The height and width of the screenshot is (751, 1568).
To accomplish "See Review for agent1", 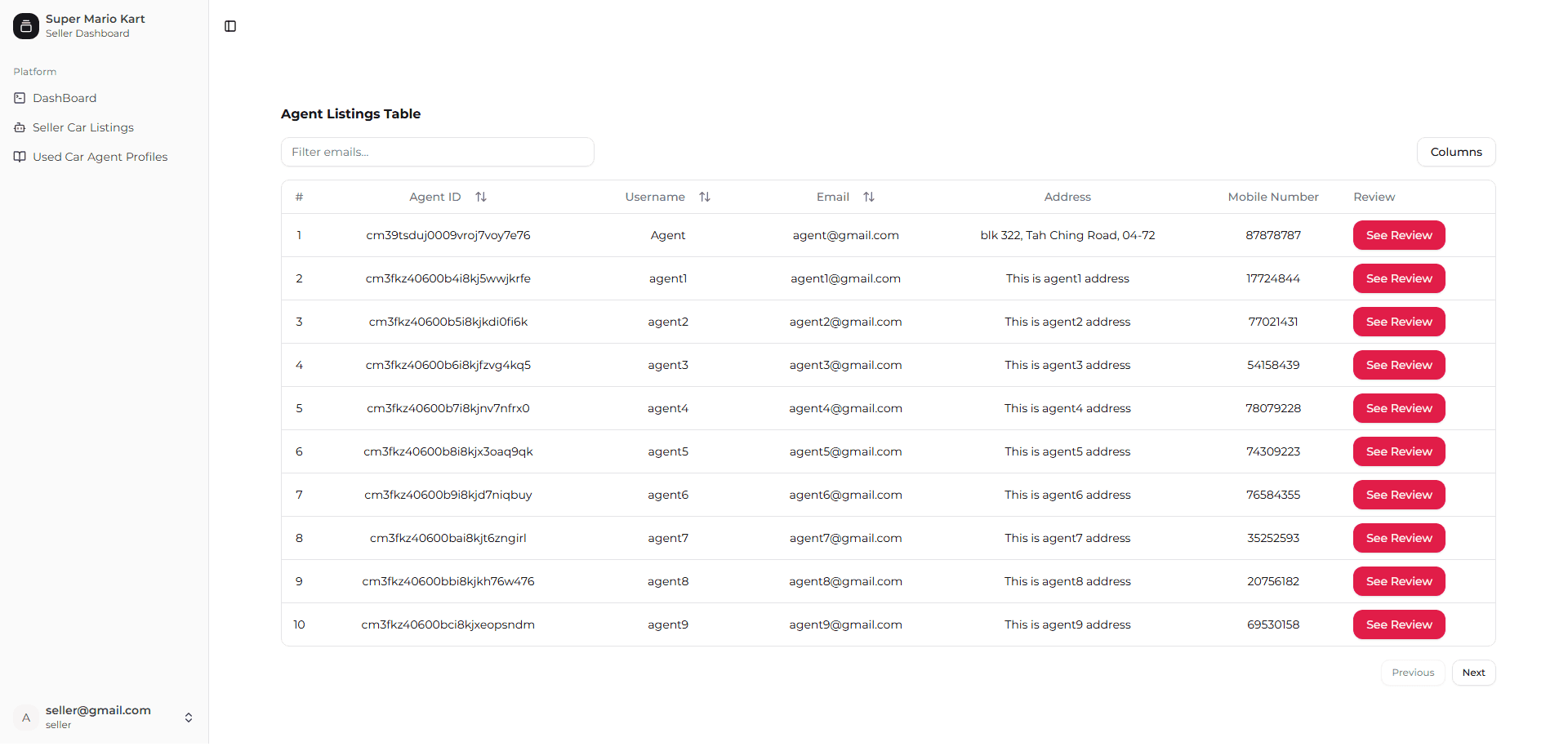I will 1398,278.
